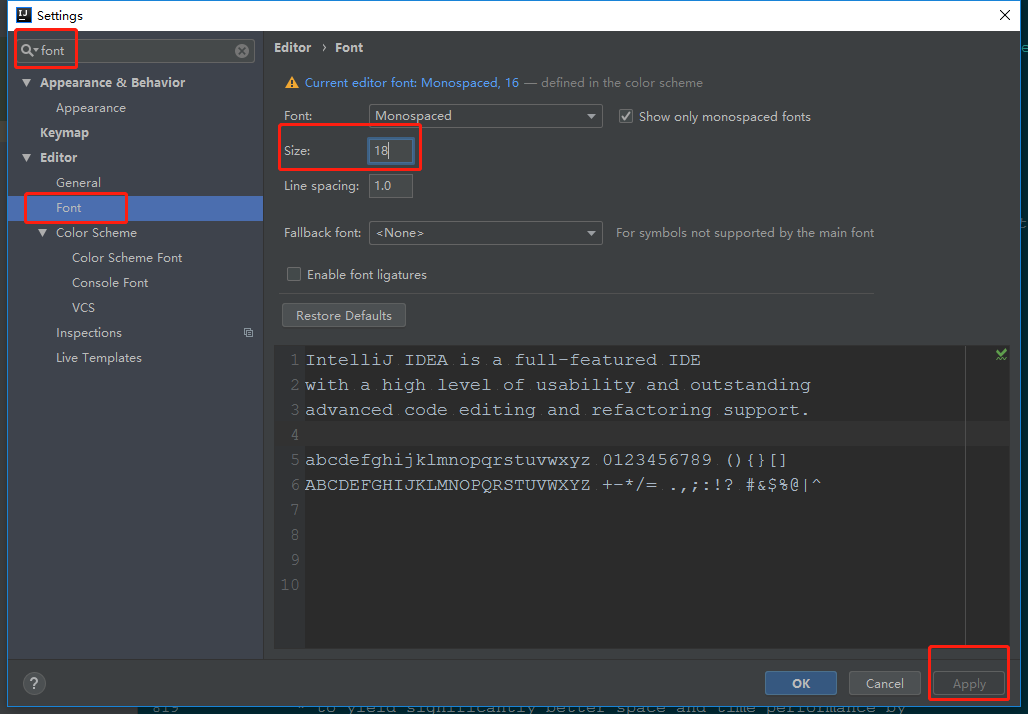The image size is (1028, 714).
Task: Click the search magnifier icon
Action: point(28,50)
